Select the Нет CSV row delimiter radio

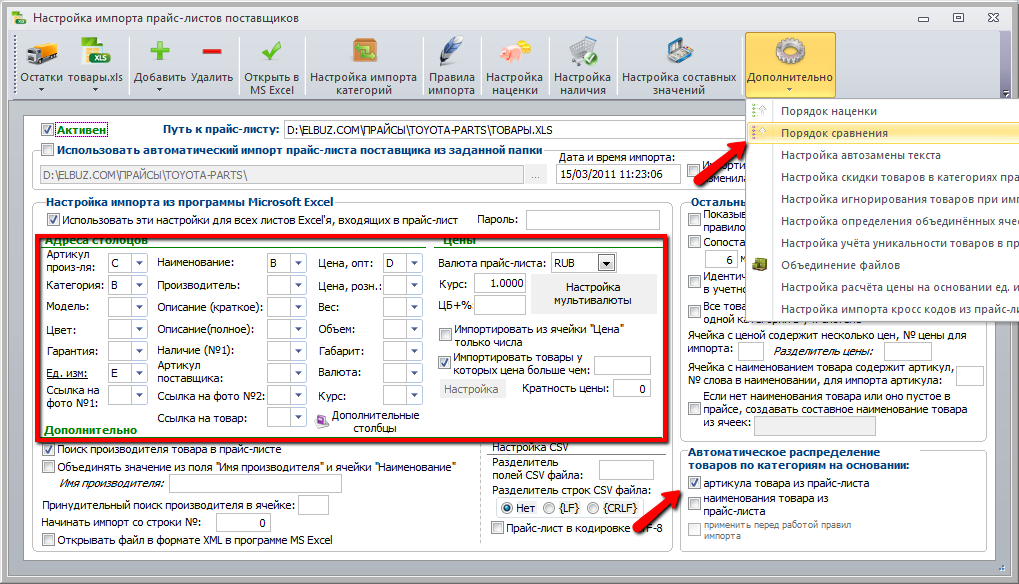pos(507,507)
